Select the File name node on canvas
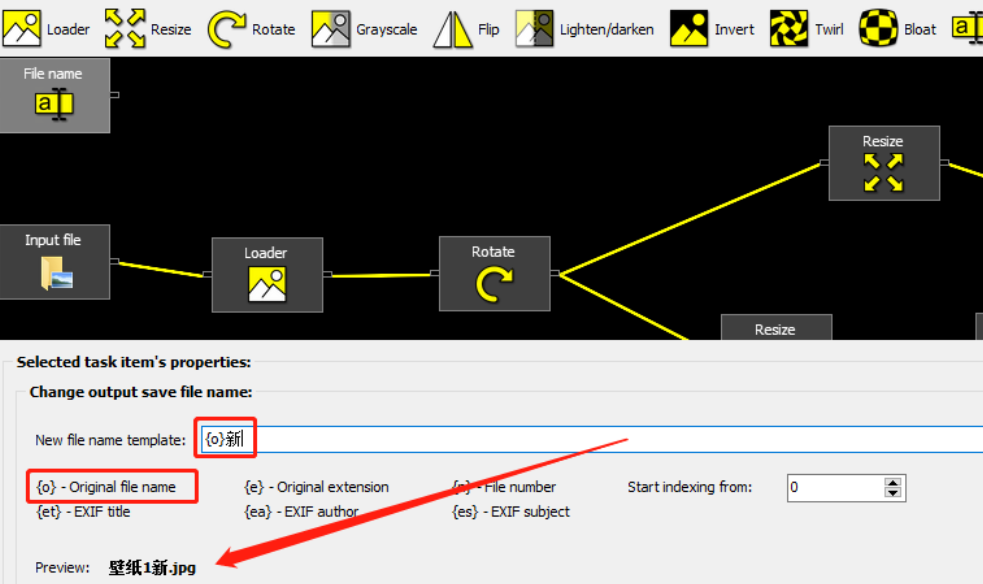 point(55,95)
